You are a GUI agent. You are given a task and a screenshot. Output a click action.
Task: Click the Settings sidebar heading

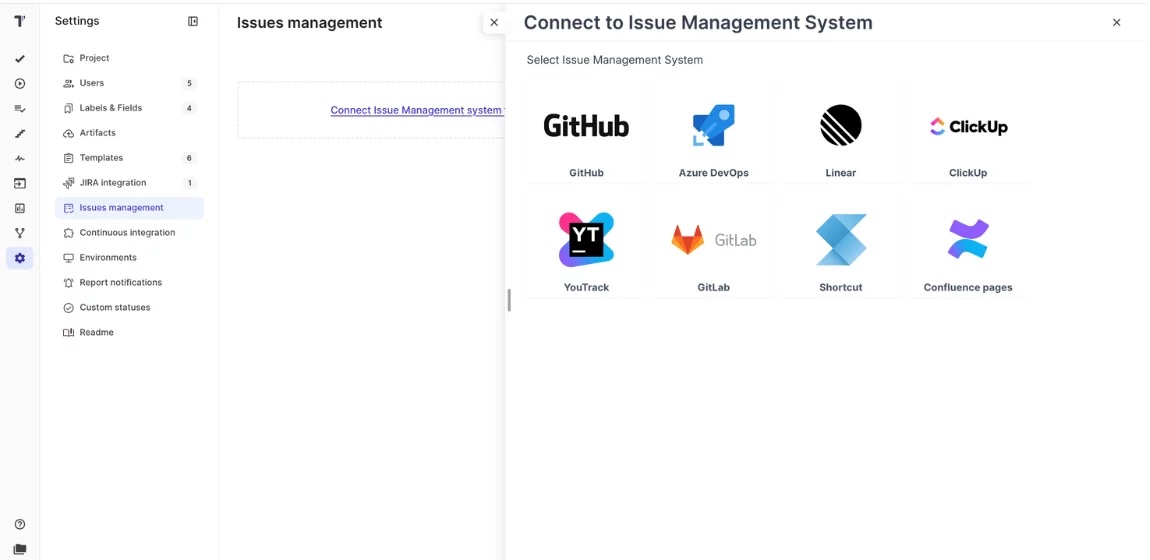point(77,21)
